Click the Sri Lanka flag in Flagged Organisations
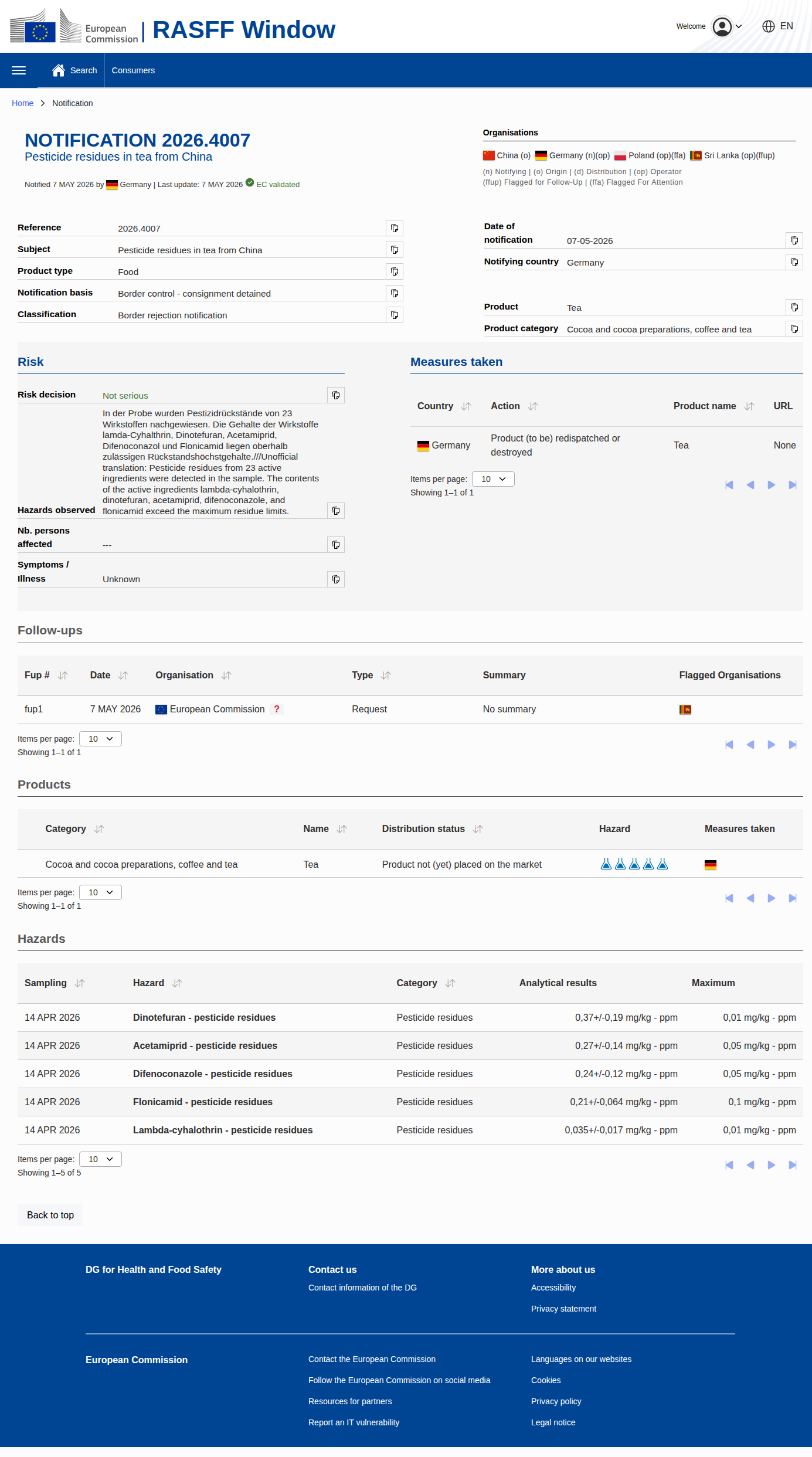This screenshot has height=1457, width=812. 685,709
